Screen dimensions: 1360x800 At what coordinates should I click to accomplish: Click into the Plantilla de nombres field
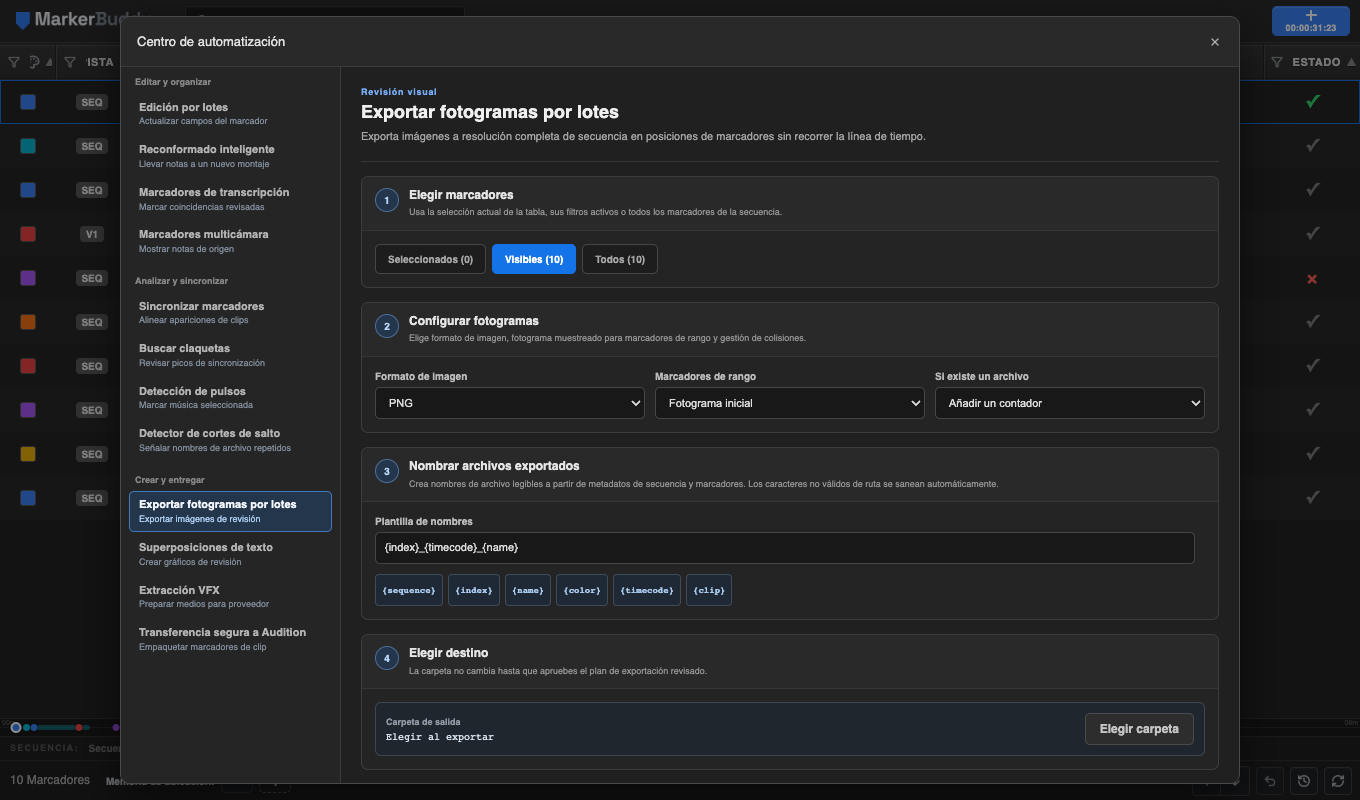pos(784,548)
